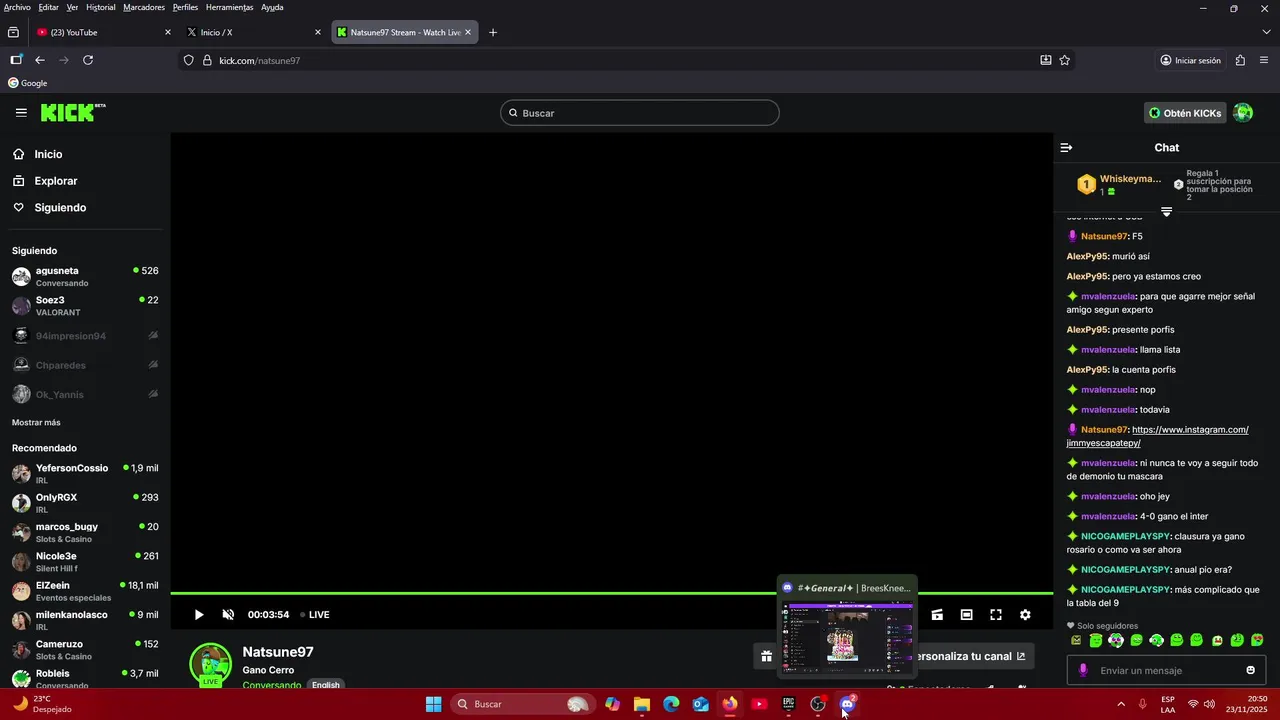
Task: Open OBS Studio from the taskbar
Action: pyautogui.click(x=818, y=704)
